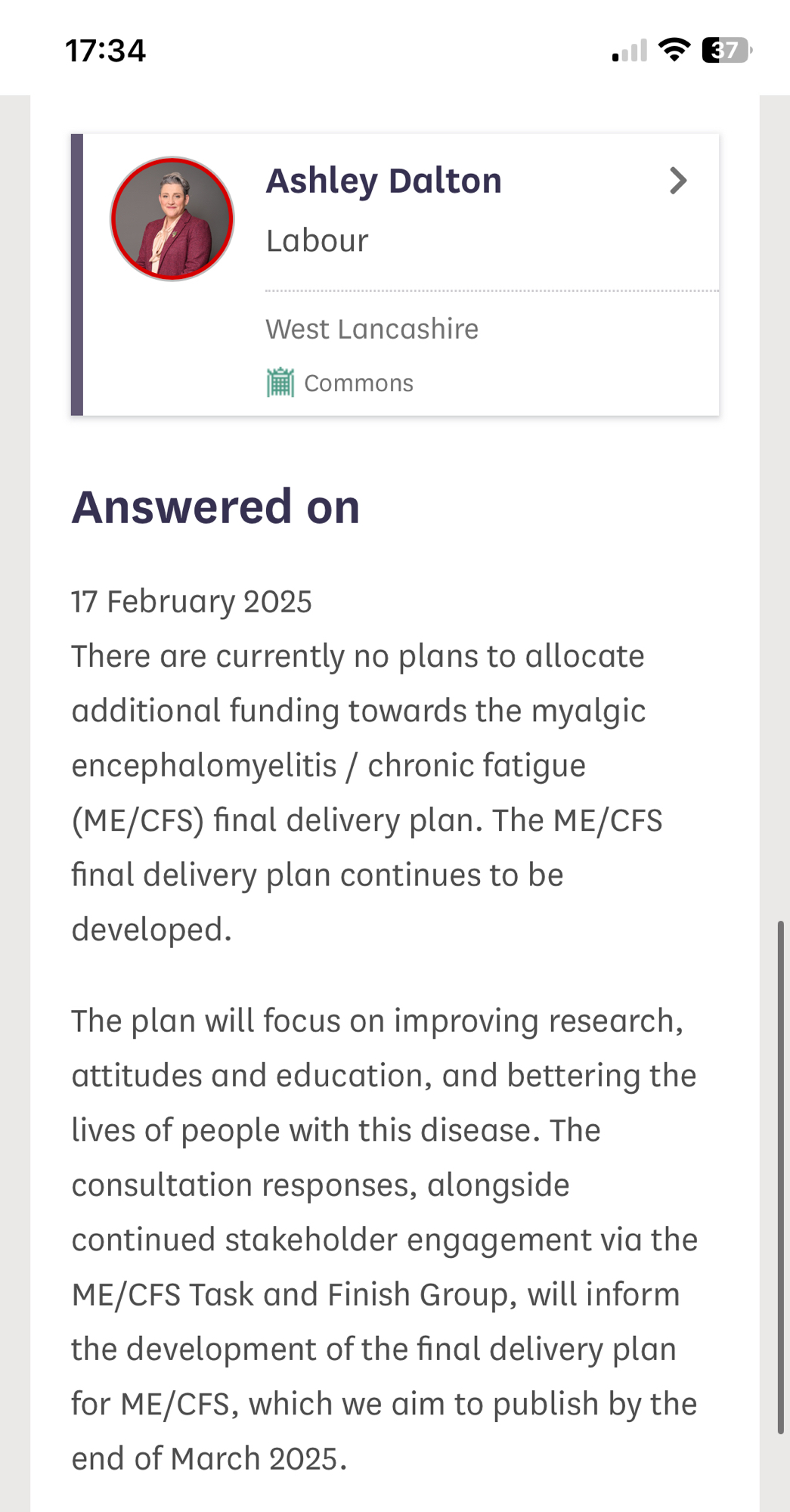
Task: Tap the "Answered on" heading
Action: (215, 507)
